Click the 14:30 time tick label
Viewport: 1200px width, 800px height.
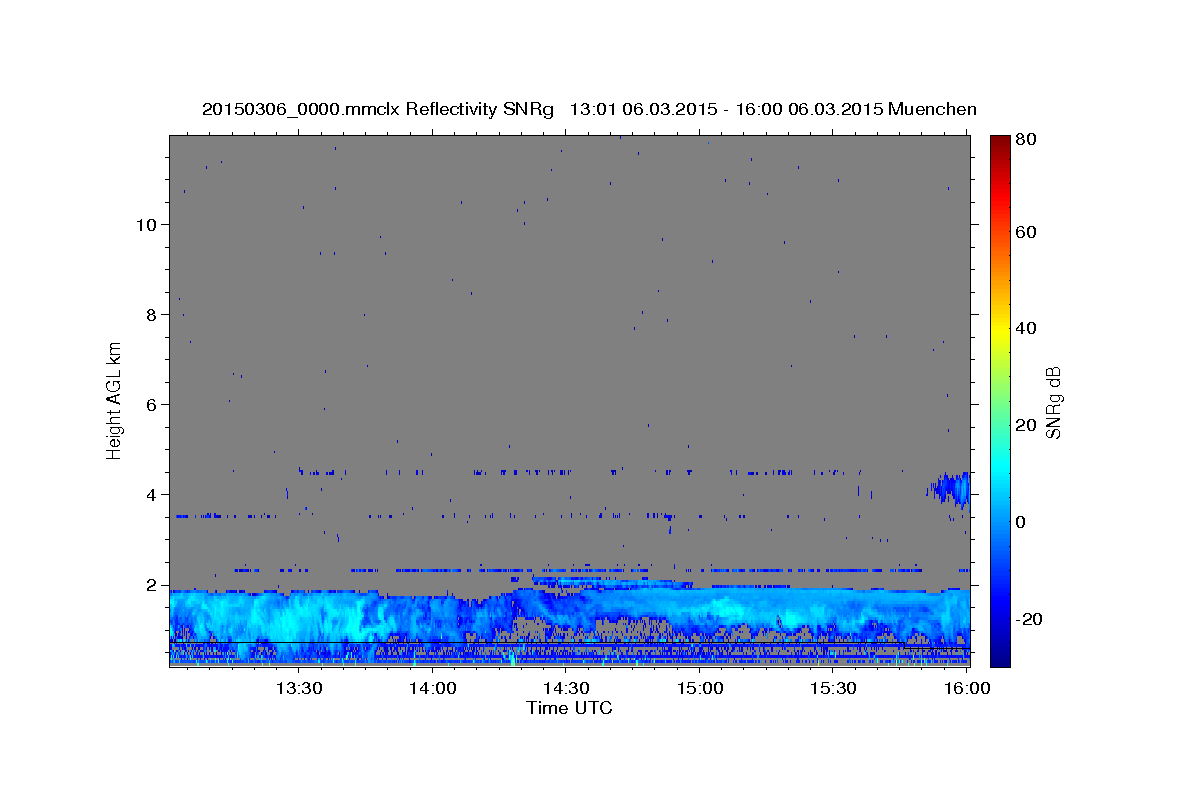pyautogui.click(x=566, y=688)
